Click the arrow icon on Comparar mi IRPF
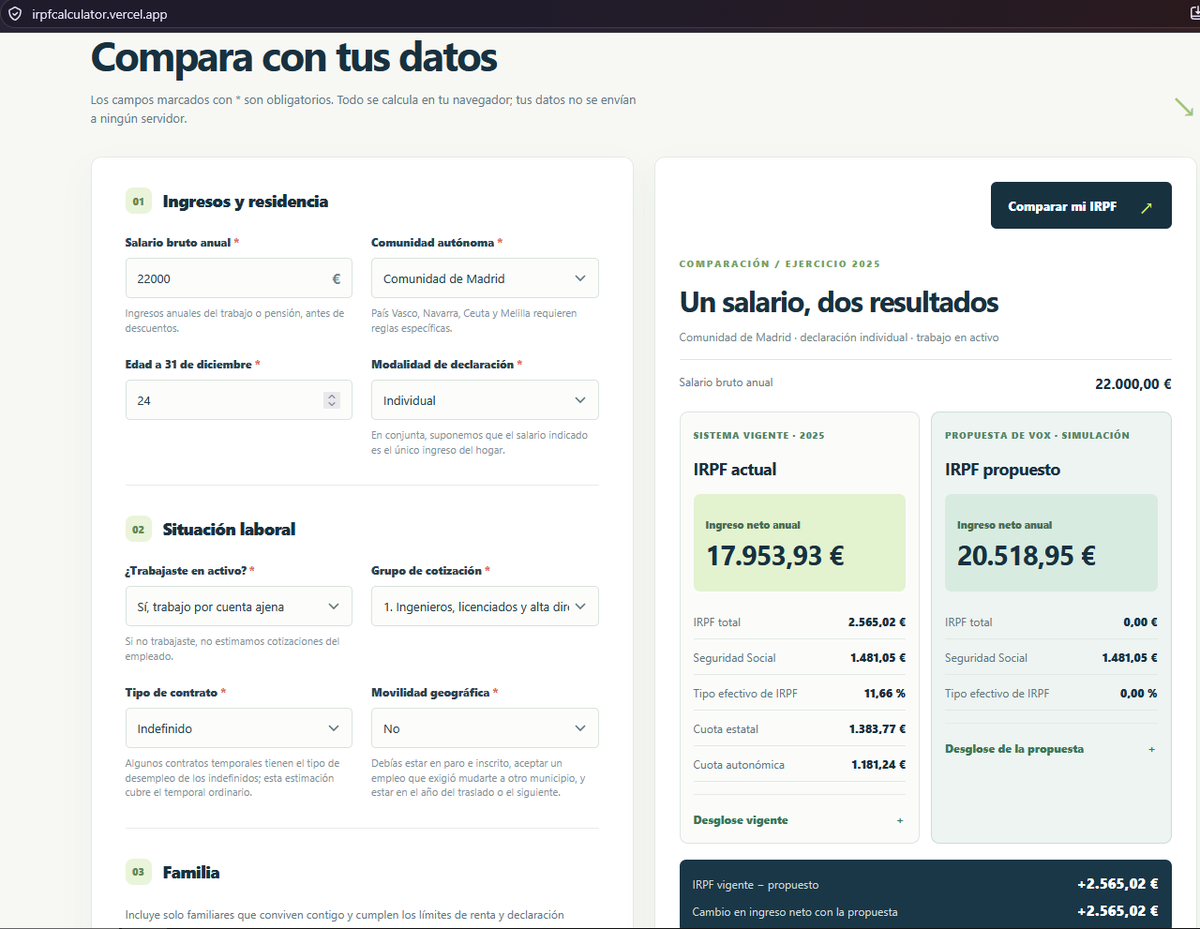Image resolution: width=1200 pixels, height=929 pixels. pos(1146,207)
